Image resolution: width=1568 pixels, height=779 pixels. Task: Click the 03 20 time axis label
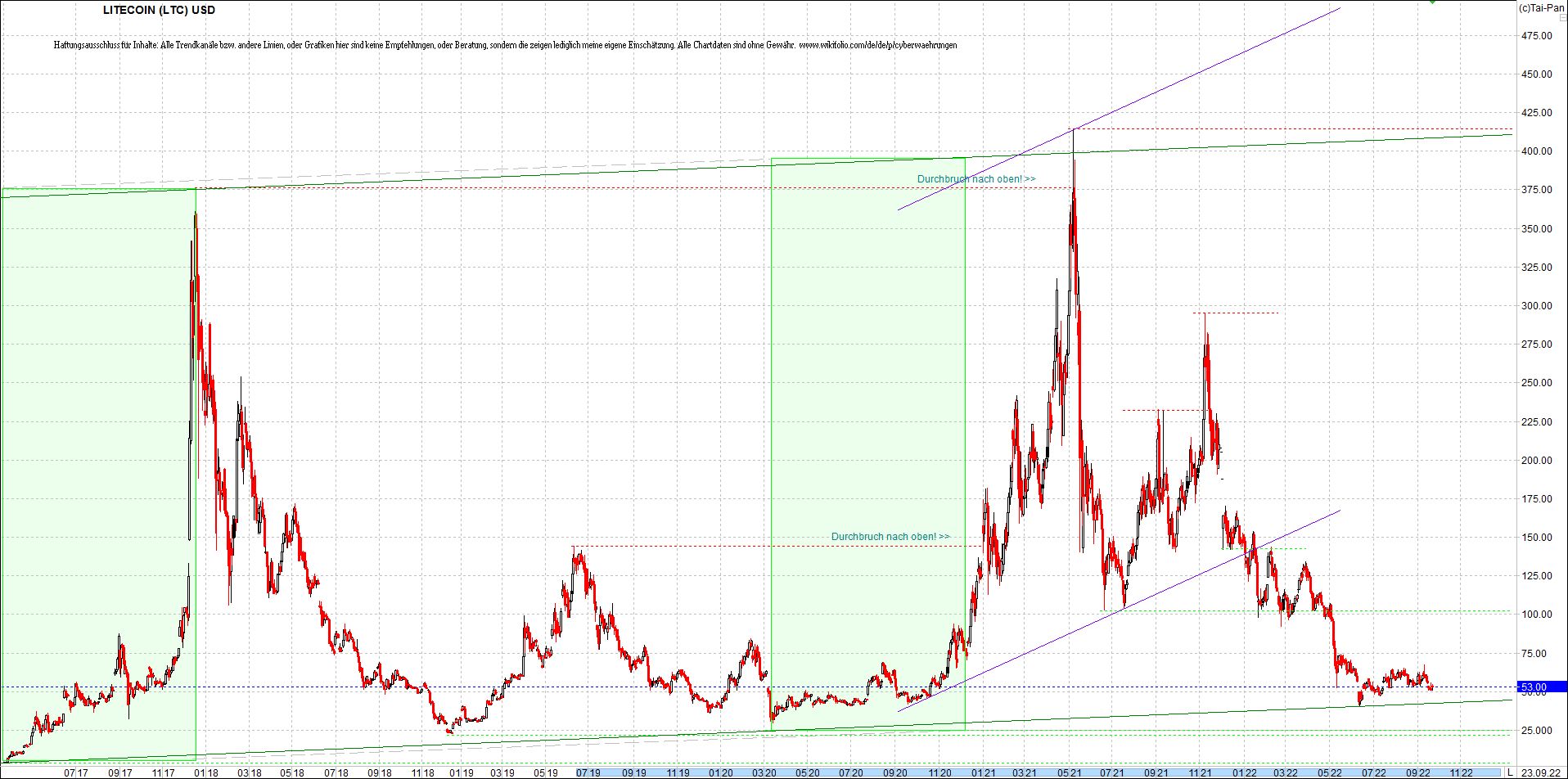point(764,773)
